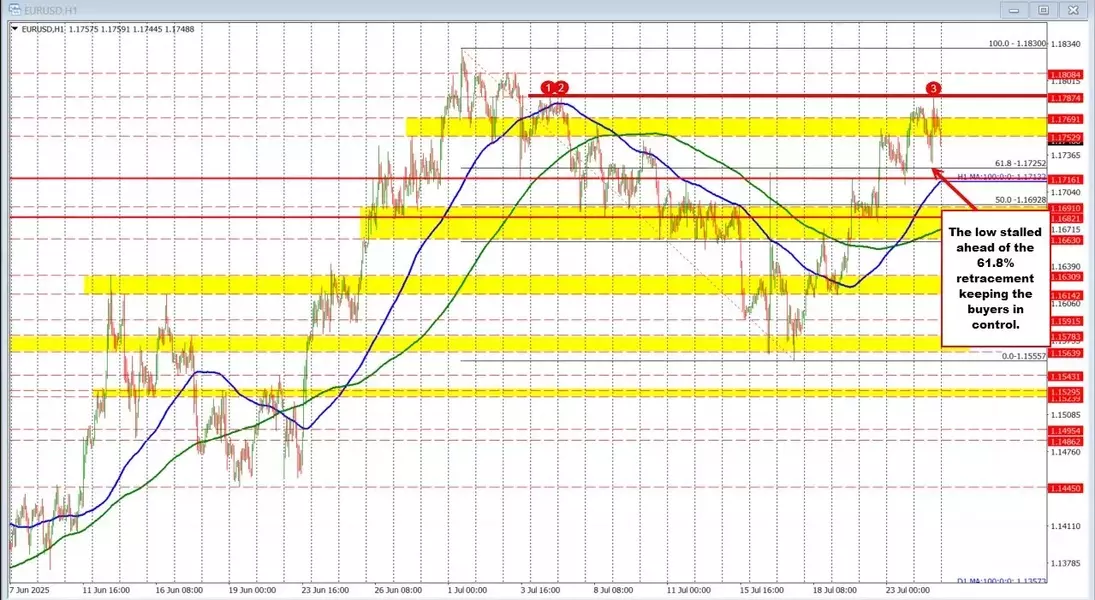Expand the triangle beside EURUSD,H1 label

pos(12,29)
